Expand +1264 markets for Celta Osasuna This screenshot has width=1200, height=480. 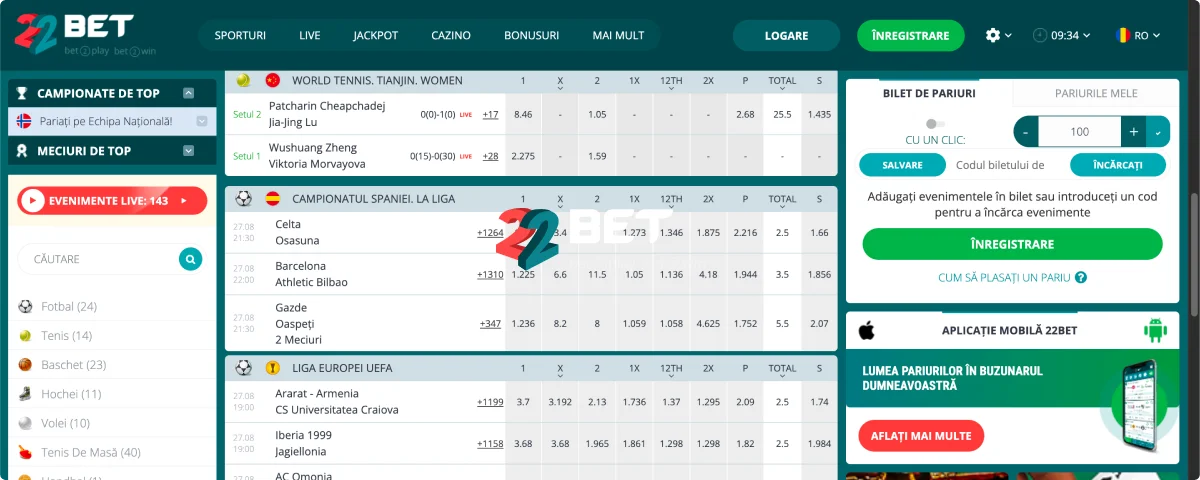(490, 233)
